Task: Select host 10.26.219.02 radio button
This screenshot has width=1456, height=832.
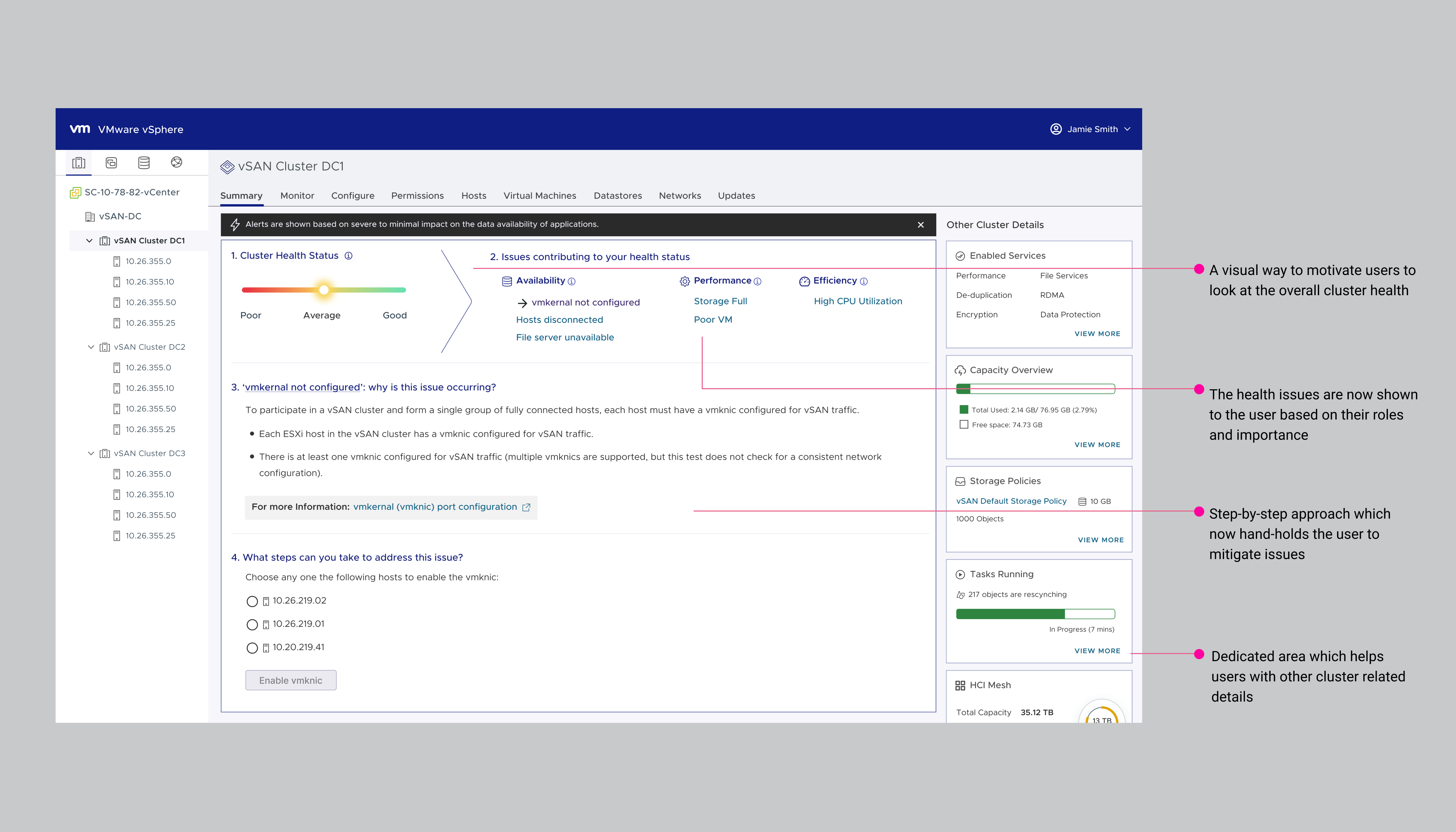Action: pyautogui.click(x=252, y=601)
